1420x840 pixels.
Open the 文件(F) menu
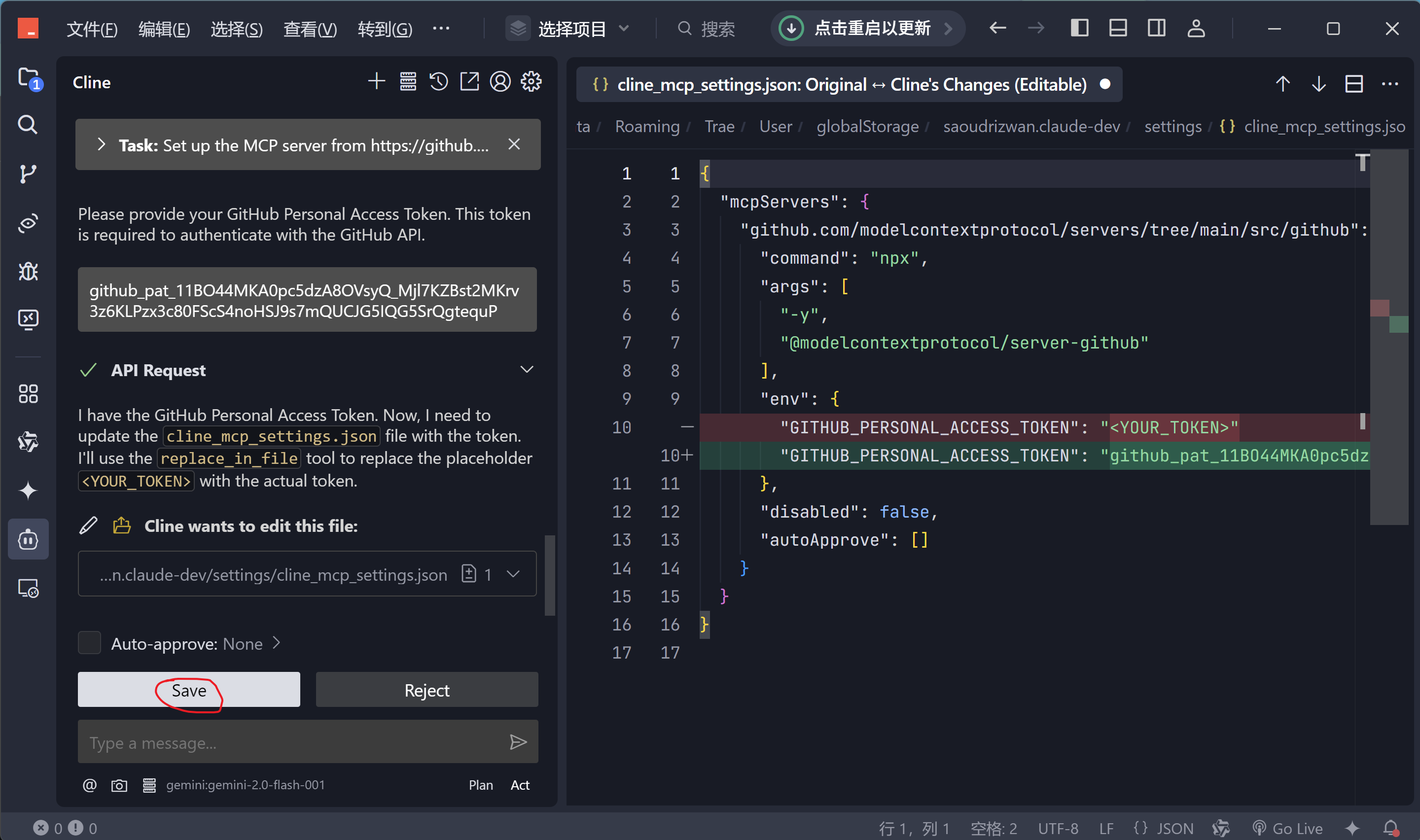tap(92, 29)
